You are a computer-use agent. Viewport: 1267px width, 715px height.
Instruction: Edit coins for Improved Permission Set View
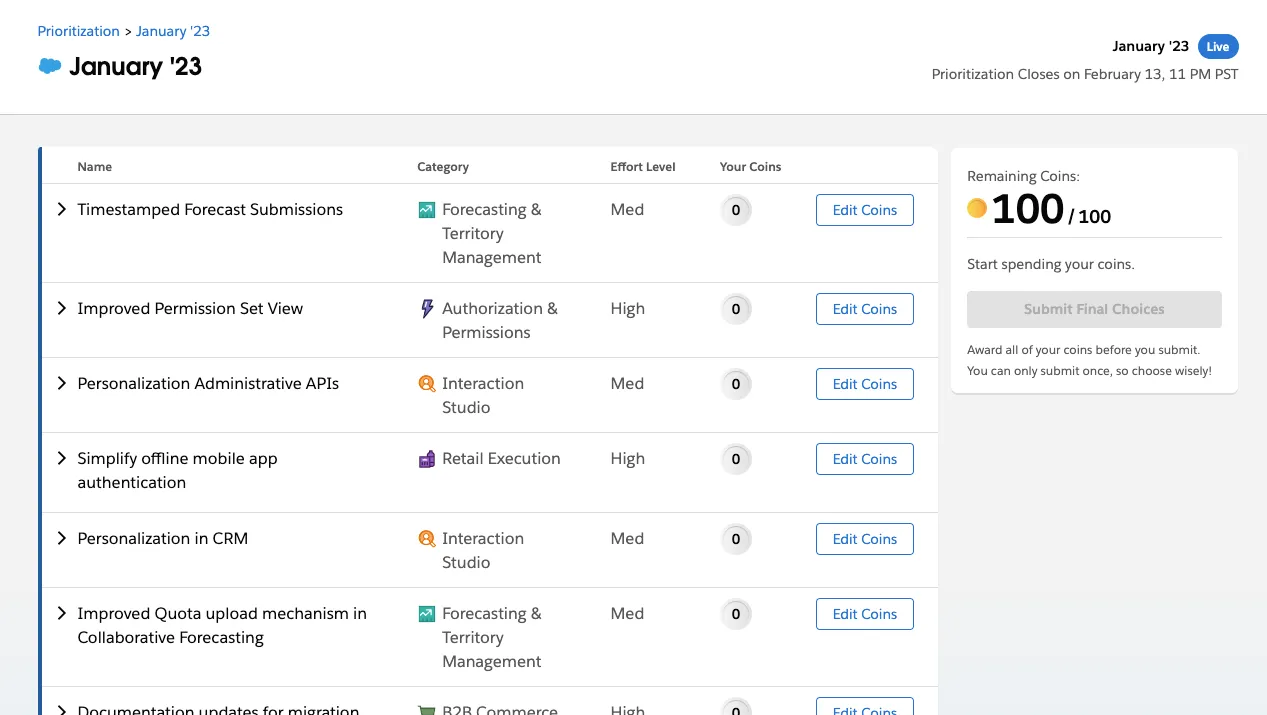click(865, 309)
